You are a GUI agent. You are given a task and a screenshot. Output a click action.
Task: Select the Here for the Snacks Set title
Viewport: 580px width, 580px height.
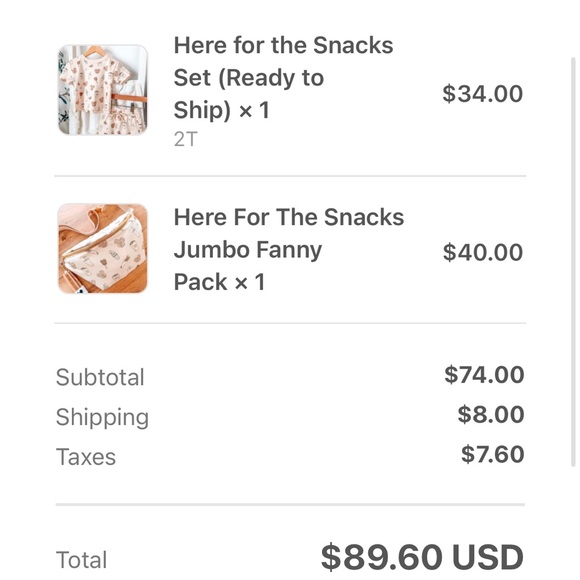pos(283,78)
